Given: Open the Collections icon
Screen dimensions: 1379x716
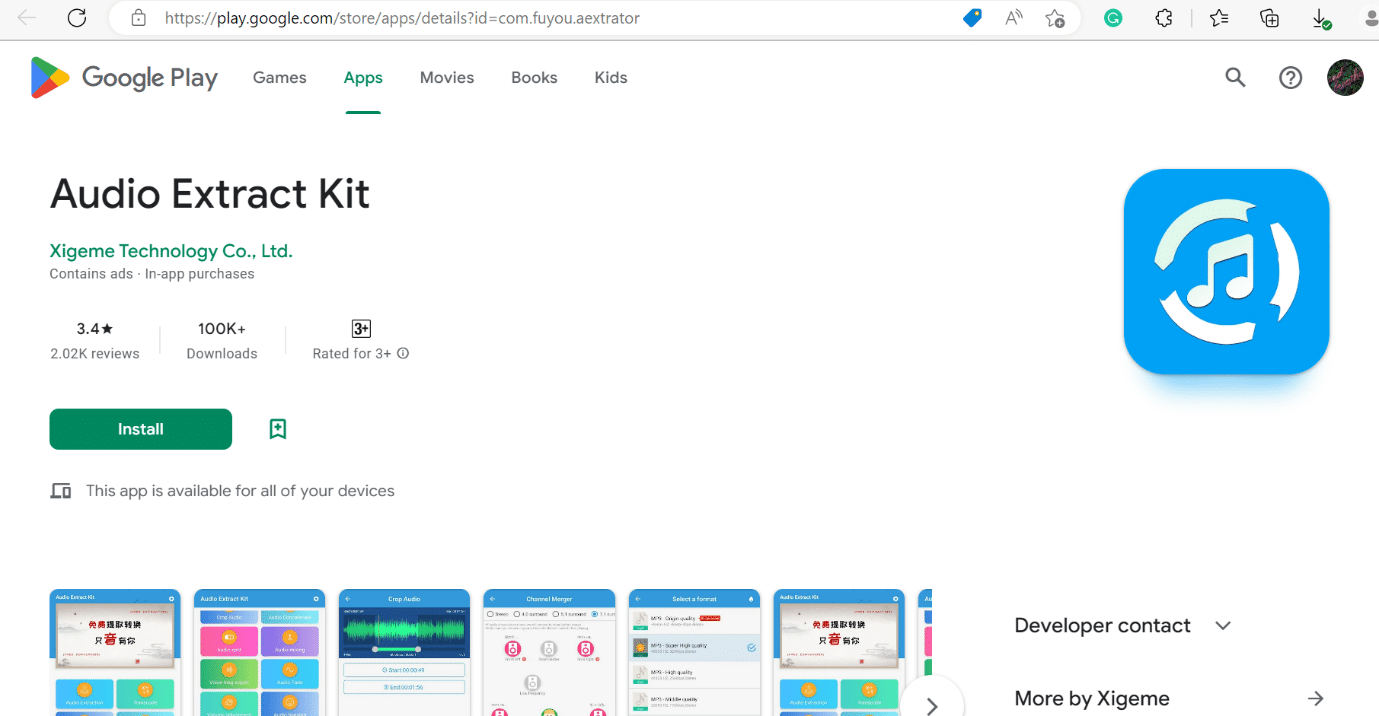Looking at the screenshot, I should click(x=1269, y=18).
